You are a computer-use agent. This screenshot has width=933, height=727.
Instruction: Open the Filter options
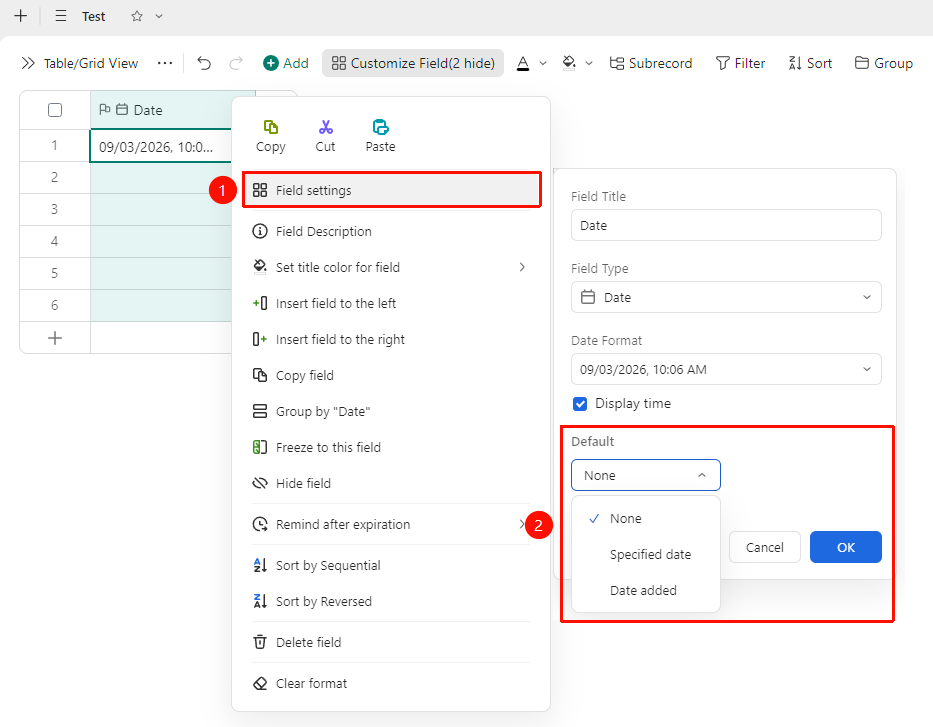pos(740,63)
